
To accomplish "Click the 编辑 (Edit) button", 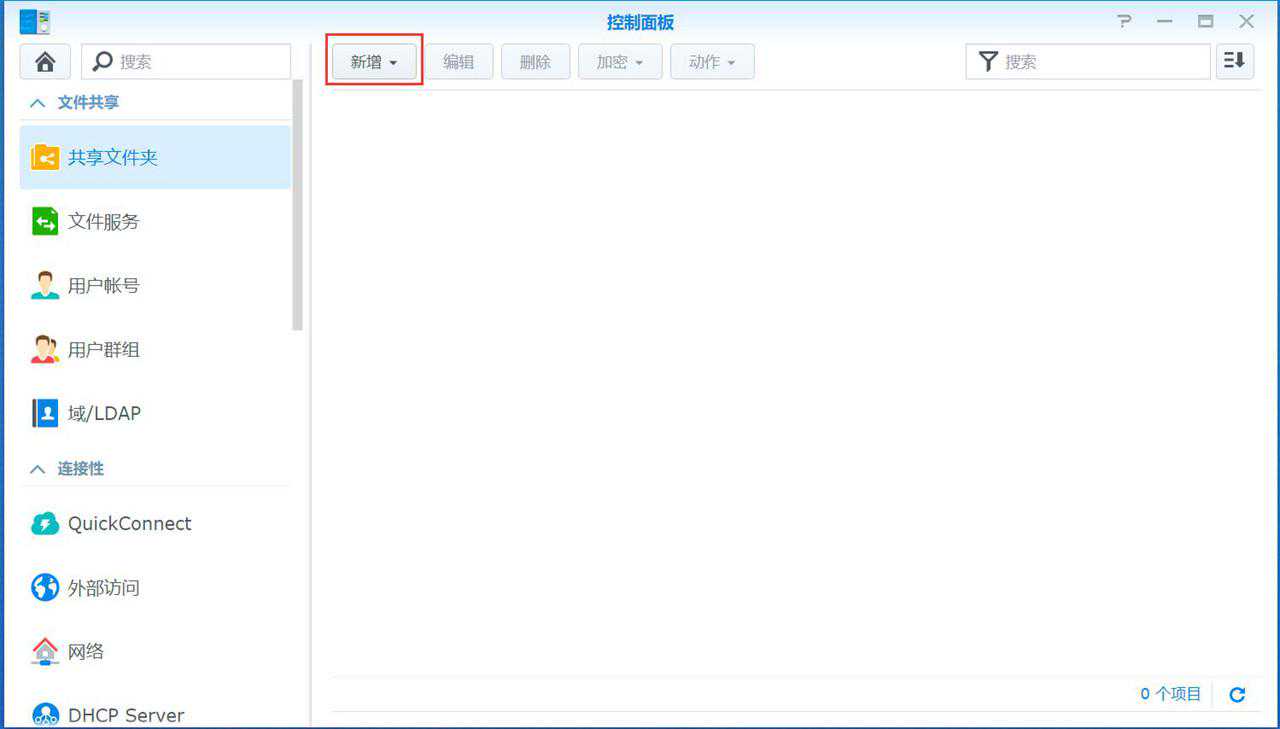I will (459, 62).
